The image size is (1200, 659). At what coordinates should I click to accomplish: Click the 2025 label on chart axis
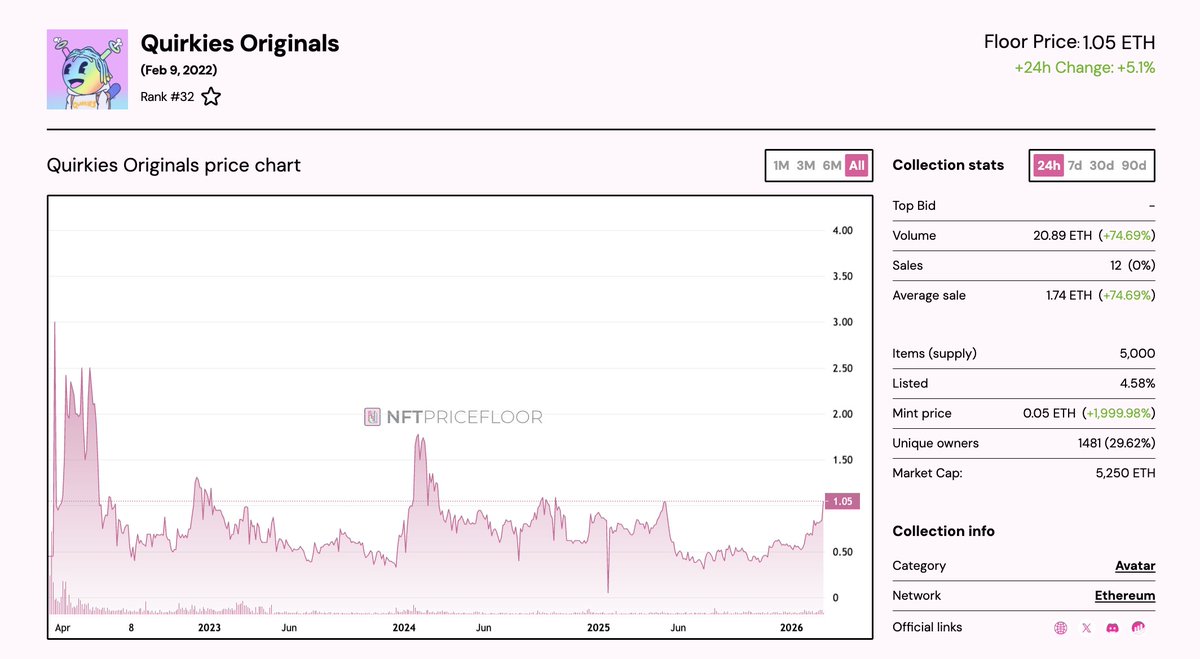[598, 628]
